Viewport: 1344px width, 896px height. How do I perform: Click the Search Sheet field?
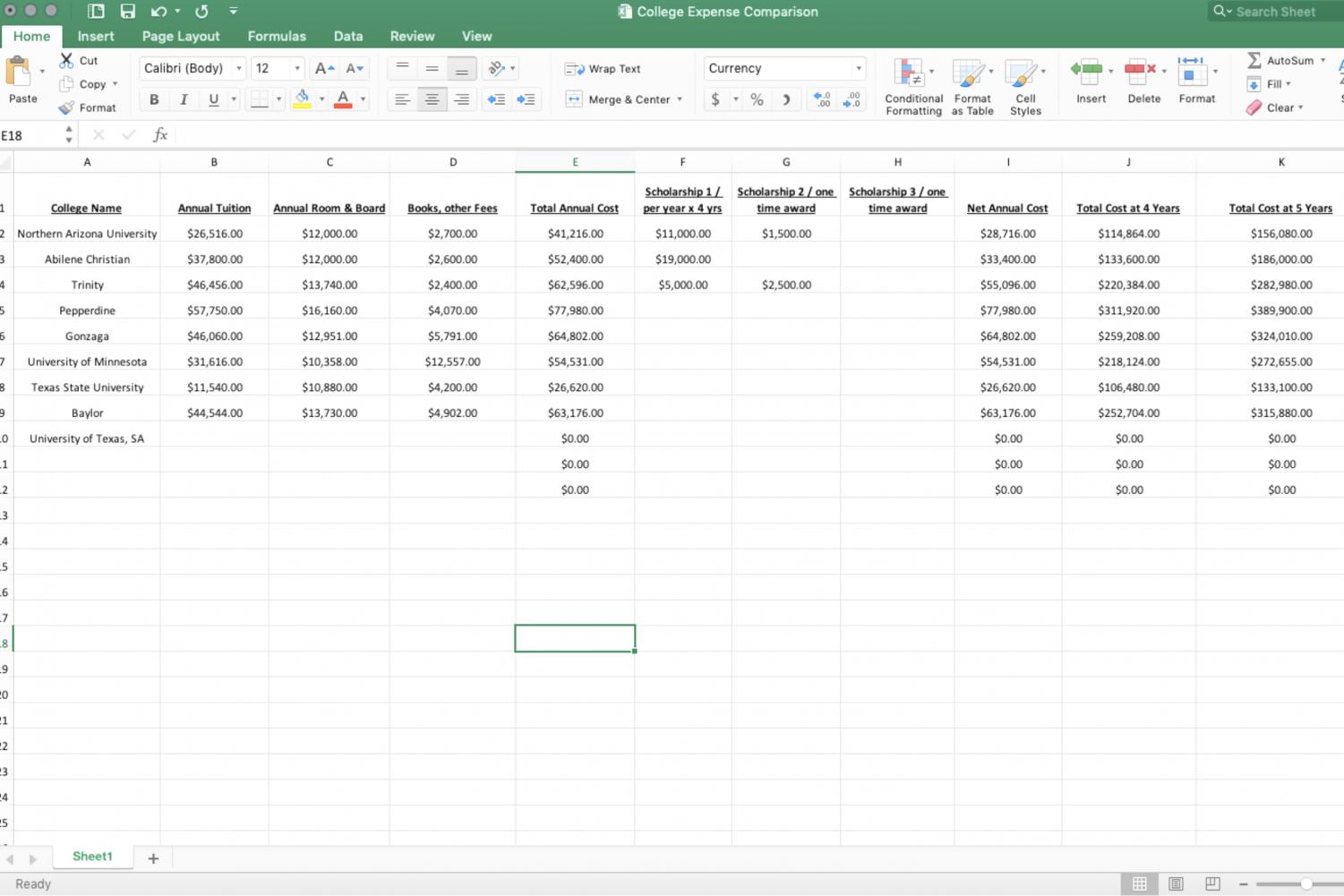pyautogui.click(x=1274, y=12)
